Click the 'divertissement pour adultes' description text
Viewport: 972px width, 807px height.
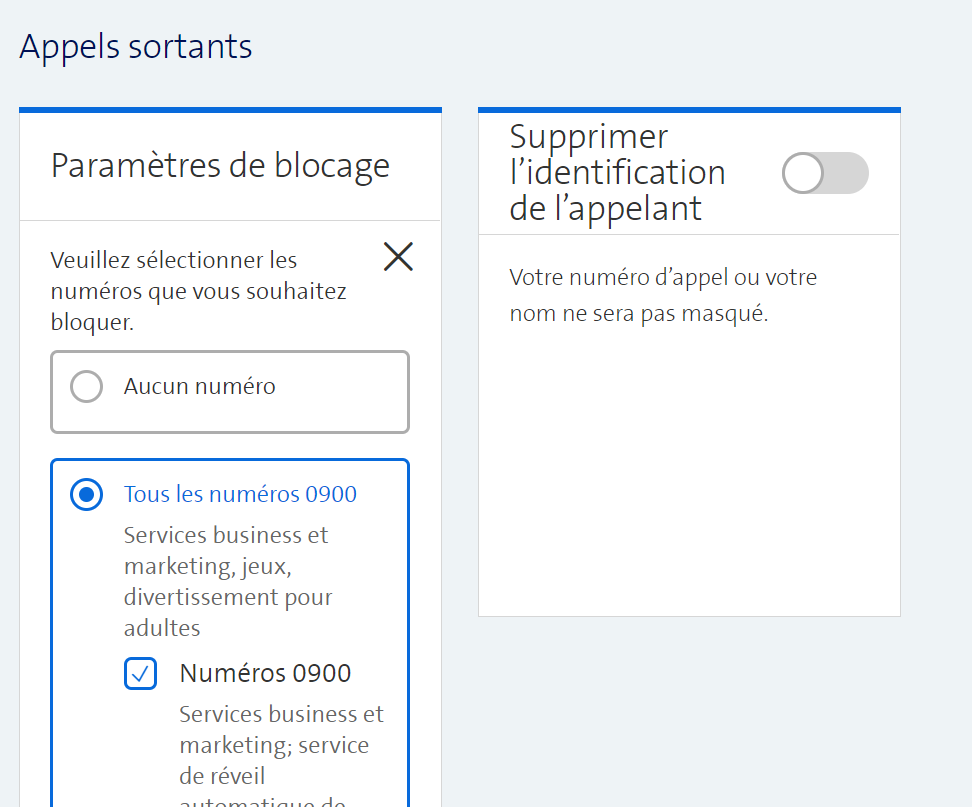[227, 612]
